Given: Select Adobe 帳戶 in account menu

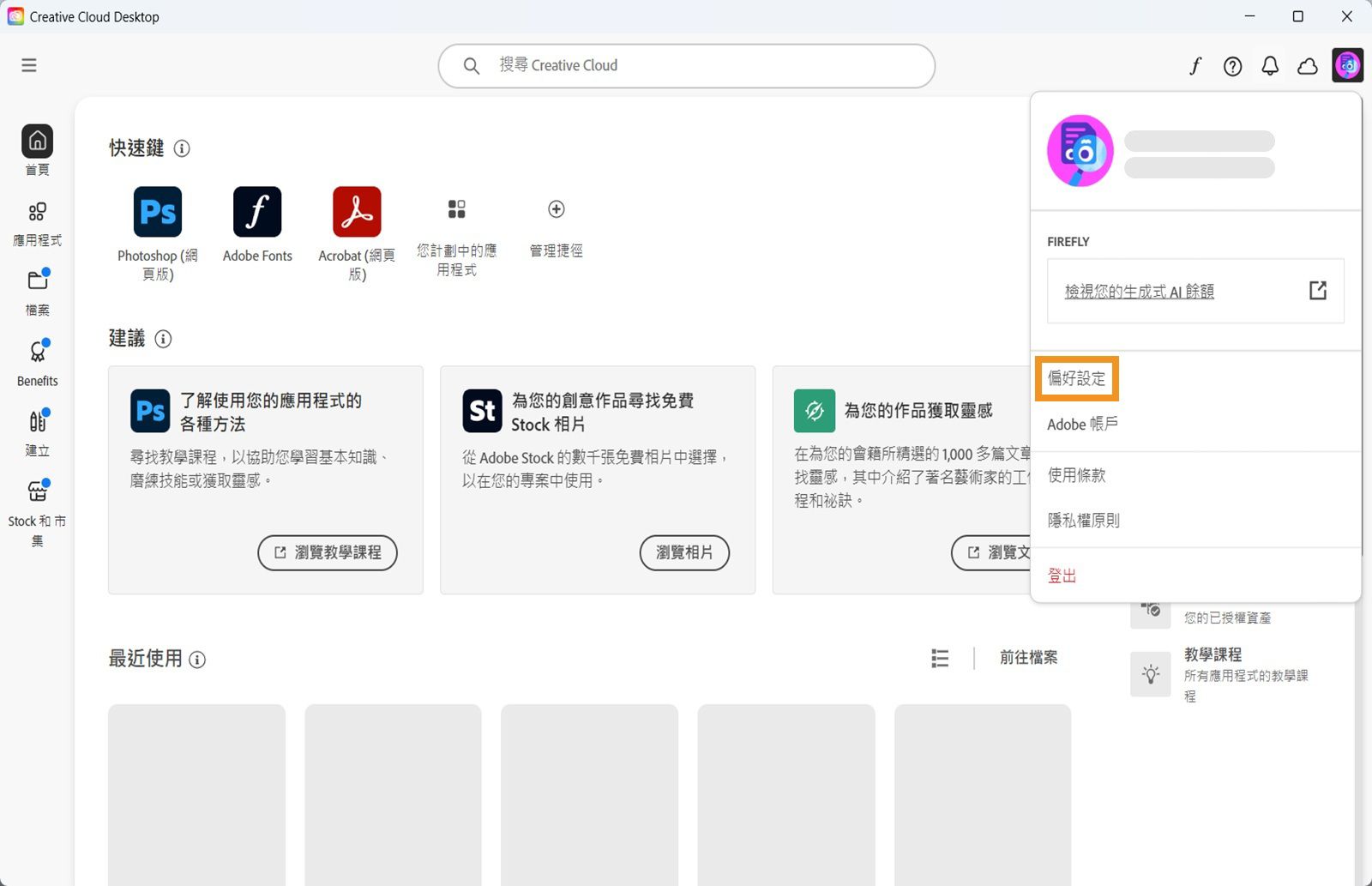Looking at the screenshot, I should (1082, 424).
